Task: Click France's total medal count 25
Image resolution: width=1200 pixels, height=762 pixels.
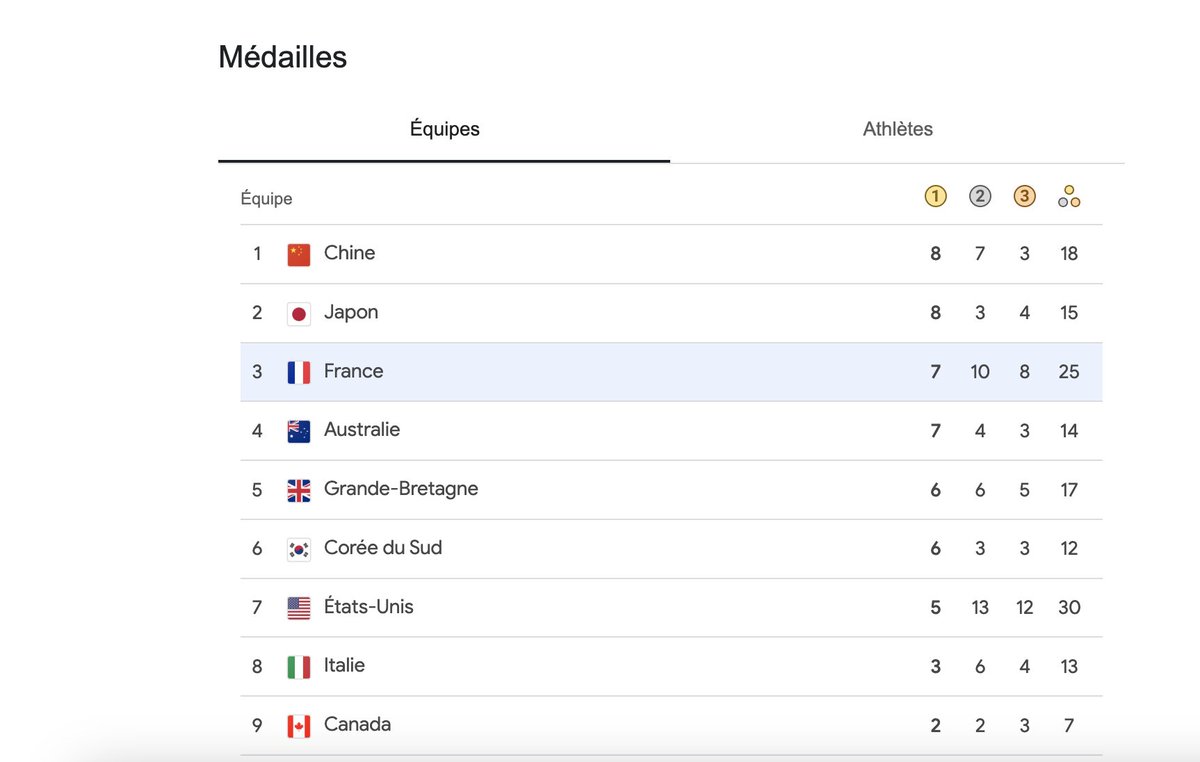Action: click(x=1069, y=372)
